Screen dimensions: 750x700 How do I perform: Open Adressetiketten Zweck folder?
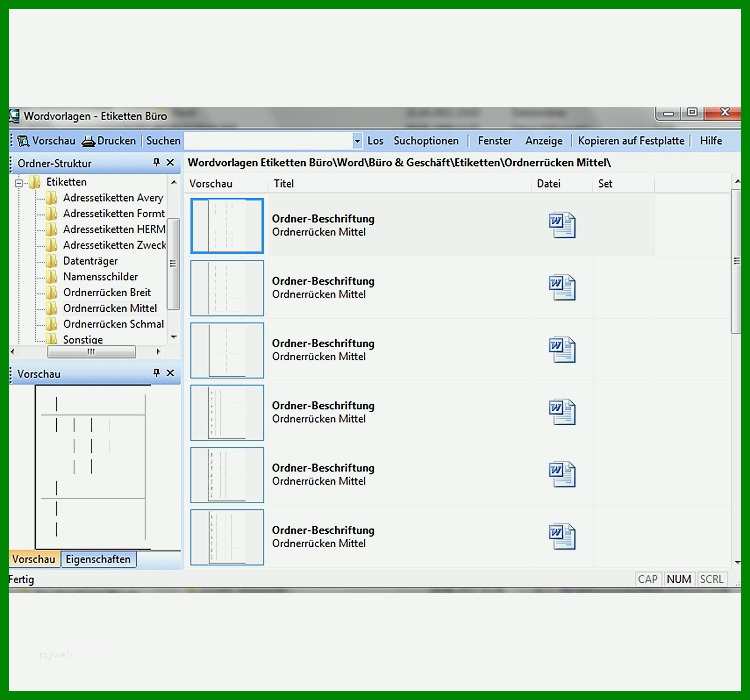(x=114, y=245)
